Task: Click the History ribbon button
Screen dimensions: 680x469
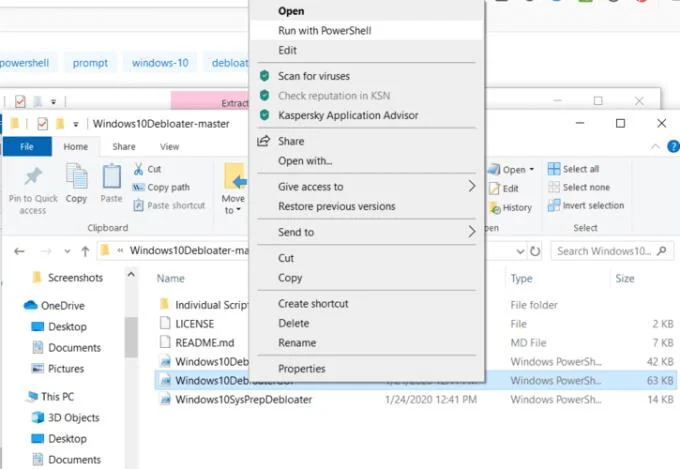Action: [510, 208]
